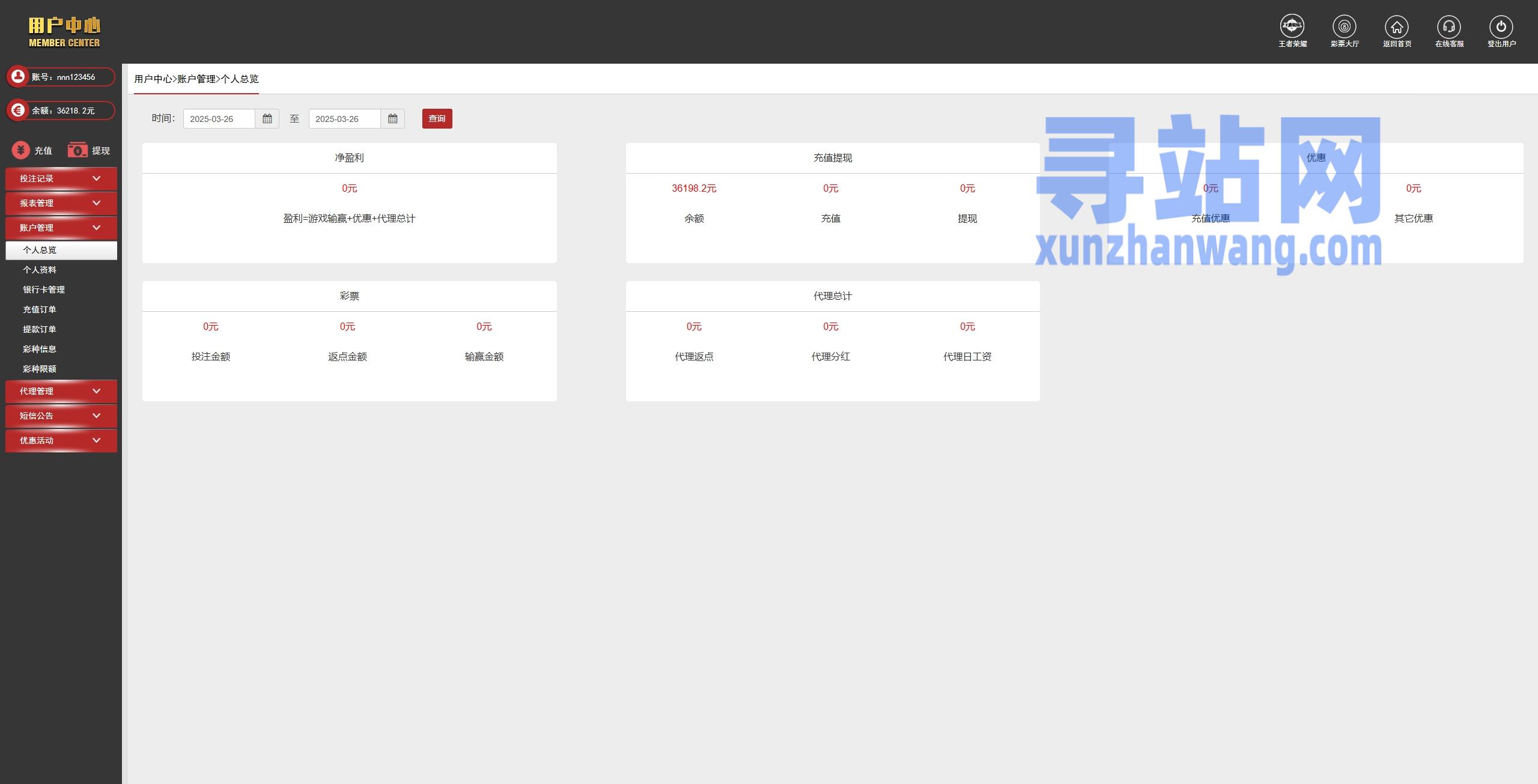This screenshot has height=784, width=1538.
Task: Open the end date calendar icon
Action: (393, 119)
